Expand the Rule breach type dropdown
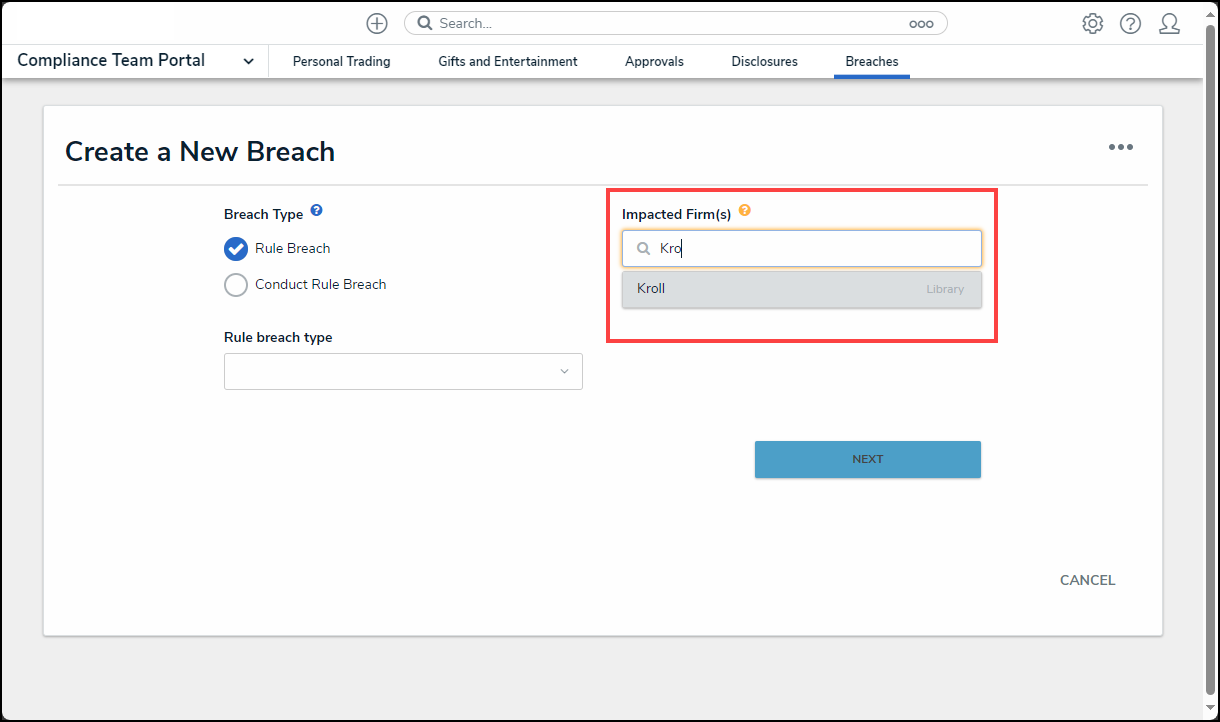This screenshot has width=1220, height=722. pos(403,372)
